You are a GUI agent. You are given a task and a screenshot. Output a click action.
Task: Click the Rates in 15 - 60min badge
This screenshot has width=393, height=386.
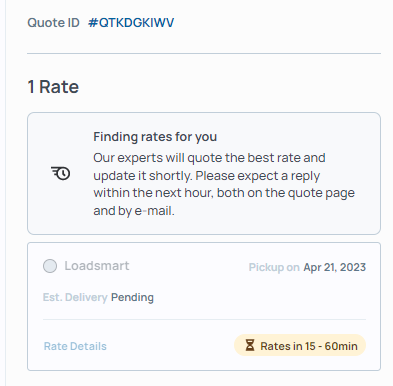coord(300,345)
